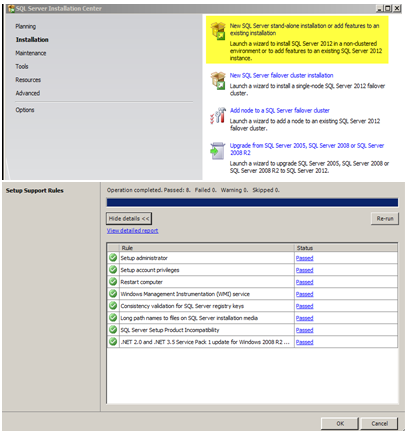Click the Operation completed status text
This screenshot has width=405, height=431.
coord(193,190)
